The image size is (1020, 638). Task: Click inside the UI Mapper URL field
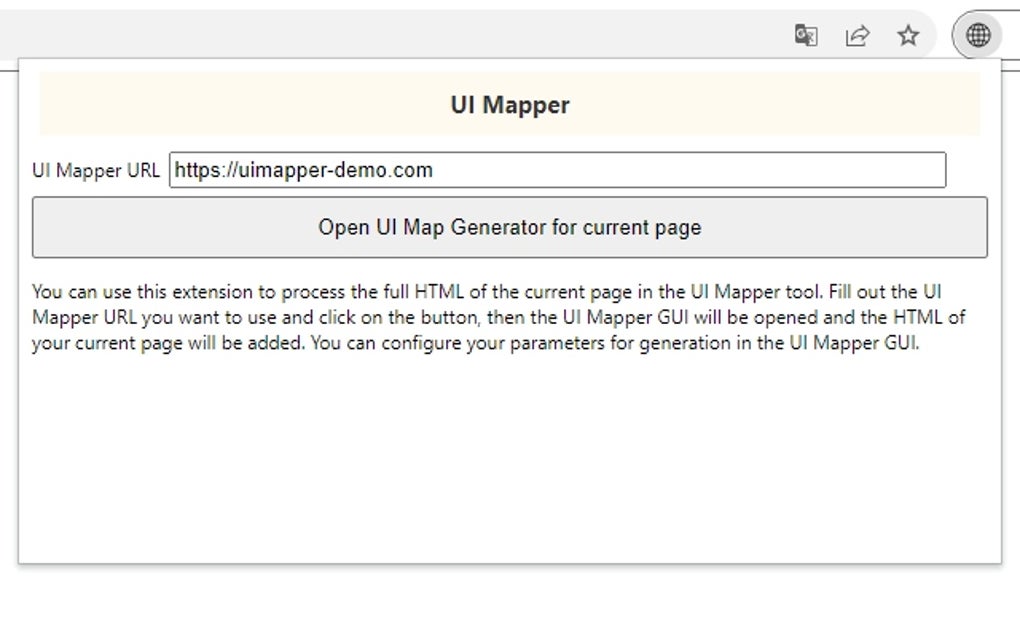(x=557, y=170)
